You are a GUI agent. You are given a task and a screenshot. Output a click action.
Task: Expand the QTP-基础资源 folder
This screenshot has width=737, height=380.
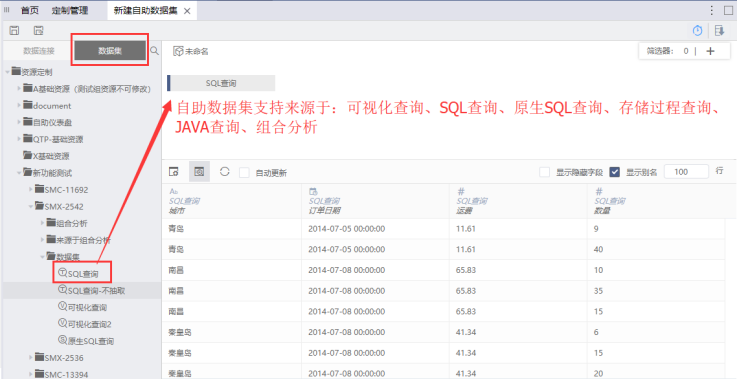(19, 139)
